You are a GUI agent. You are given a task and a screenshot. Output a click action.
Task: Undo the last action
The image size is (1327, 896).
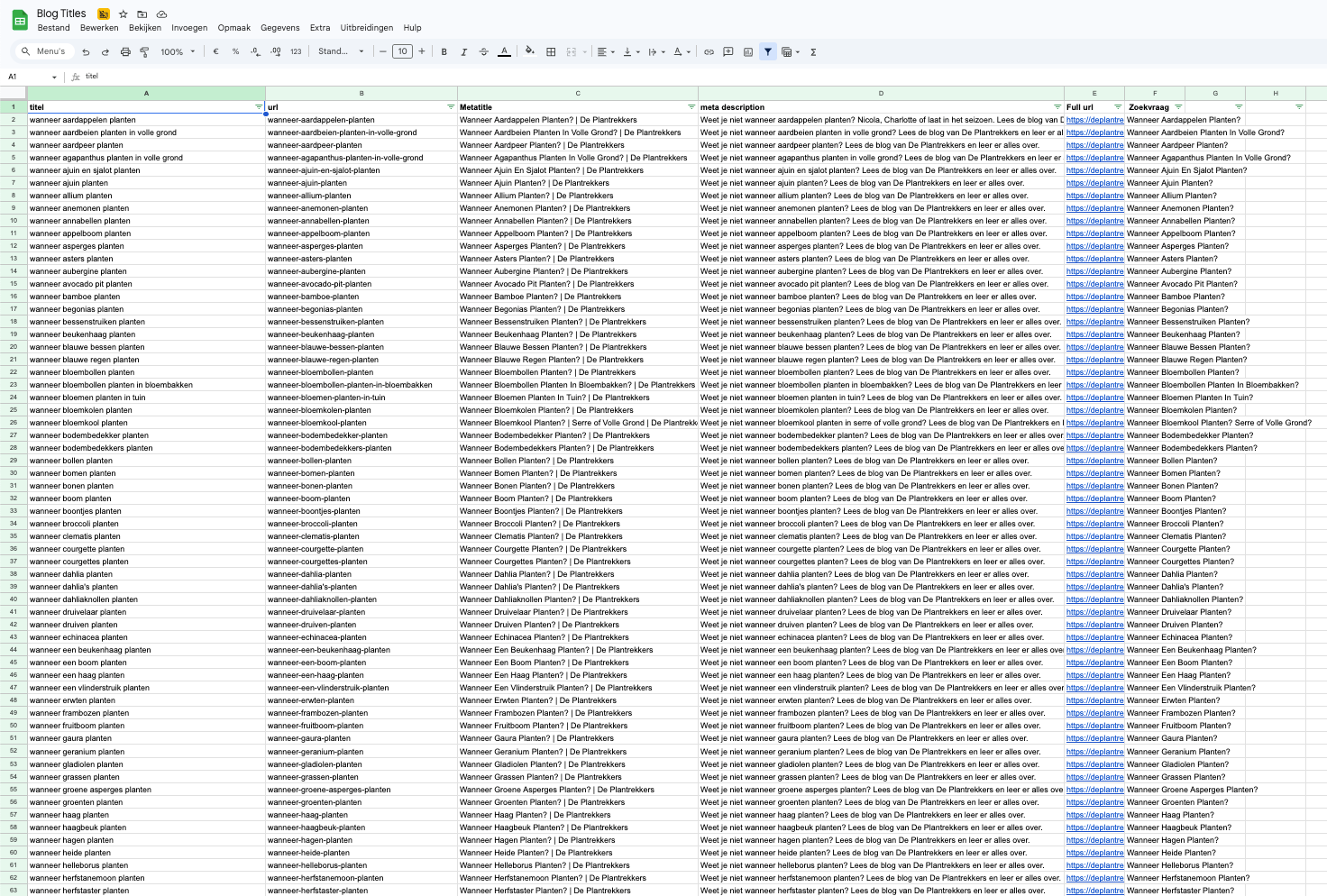[x=86, y=52]
